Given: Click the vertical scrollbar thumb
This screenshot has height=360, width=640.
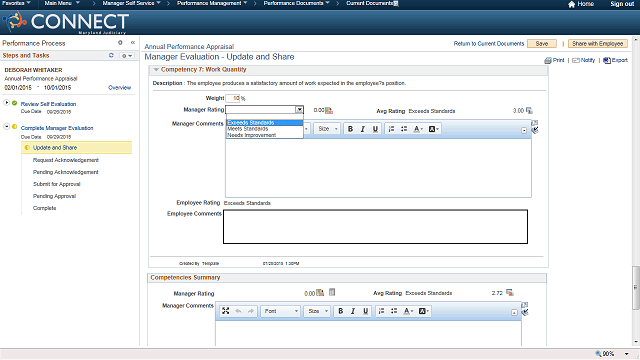Looking at the screenshot, I should coord(636,287).
